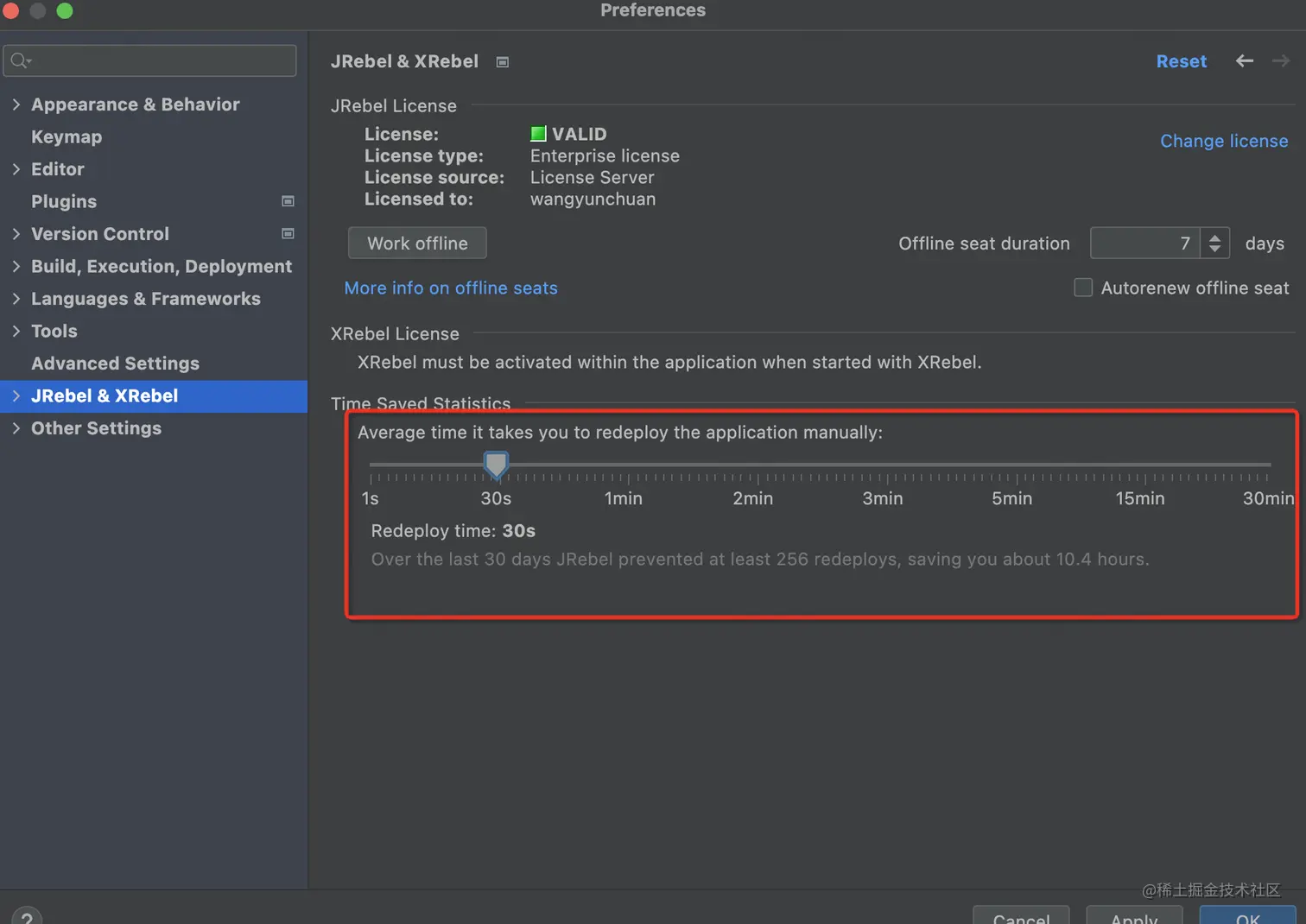Enable Autorenew offline seat checkbox

tap(1083, 288)
